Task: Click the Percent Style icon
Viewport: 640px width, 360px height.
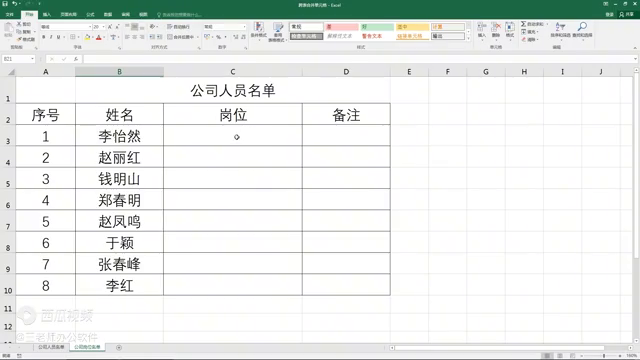Action: (218, 37)
